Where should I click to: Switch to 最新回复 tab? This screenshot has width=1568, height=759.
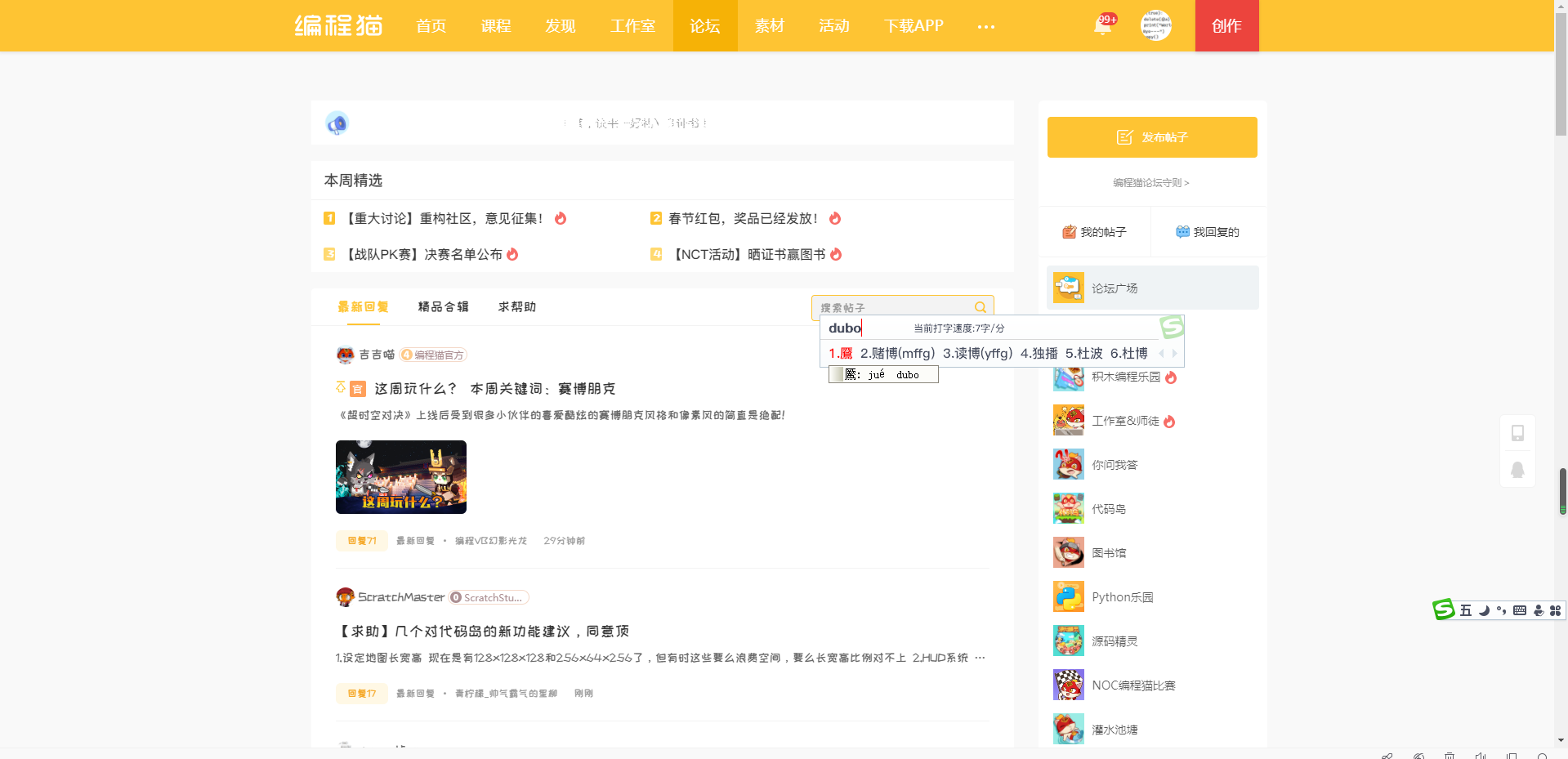coord(364,307)
